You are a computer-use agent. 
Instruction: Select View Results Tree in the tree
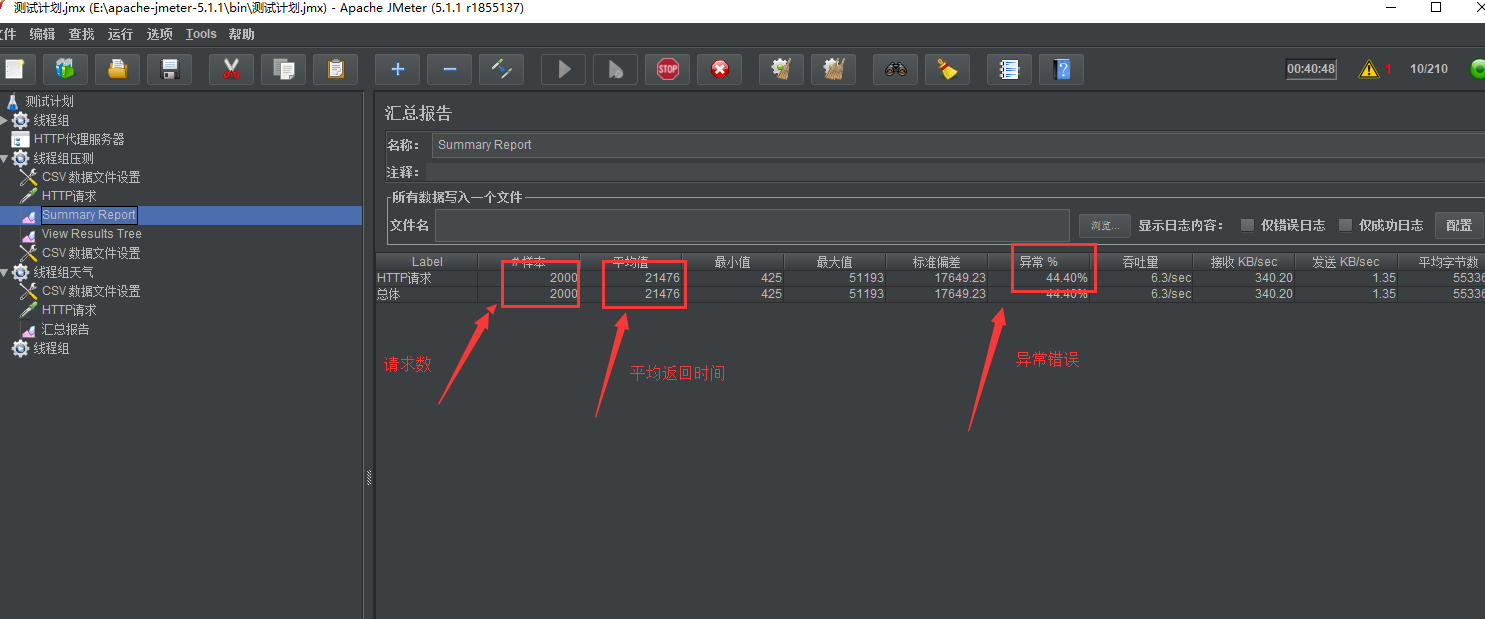pos(91,234)
